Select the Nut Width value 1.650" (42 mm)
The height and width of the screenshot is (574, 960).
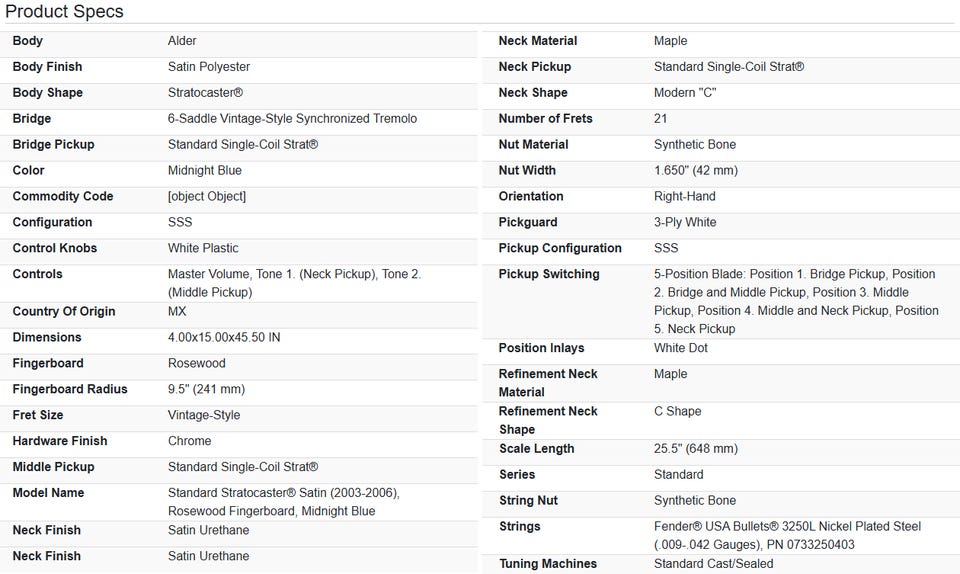(x=696, y=171)
